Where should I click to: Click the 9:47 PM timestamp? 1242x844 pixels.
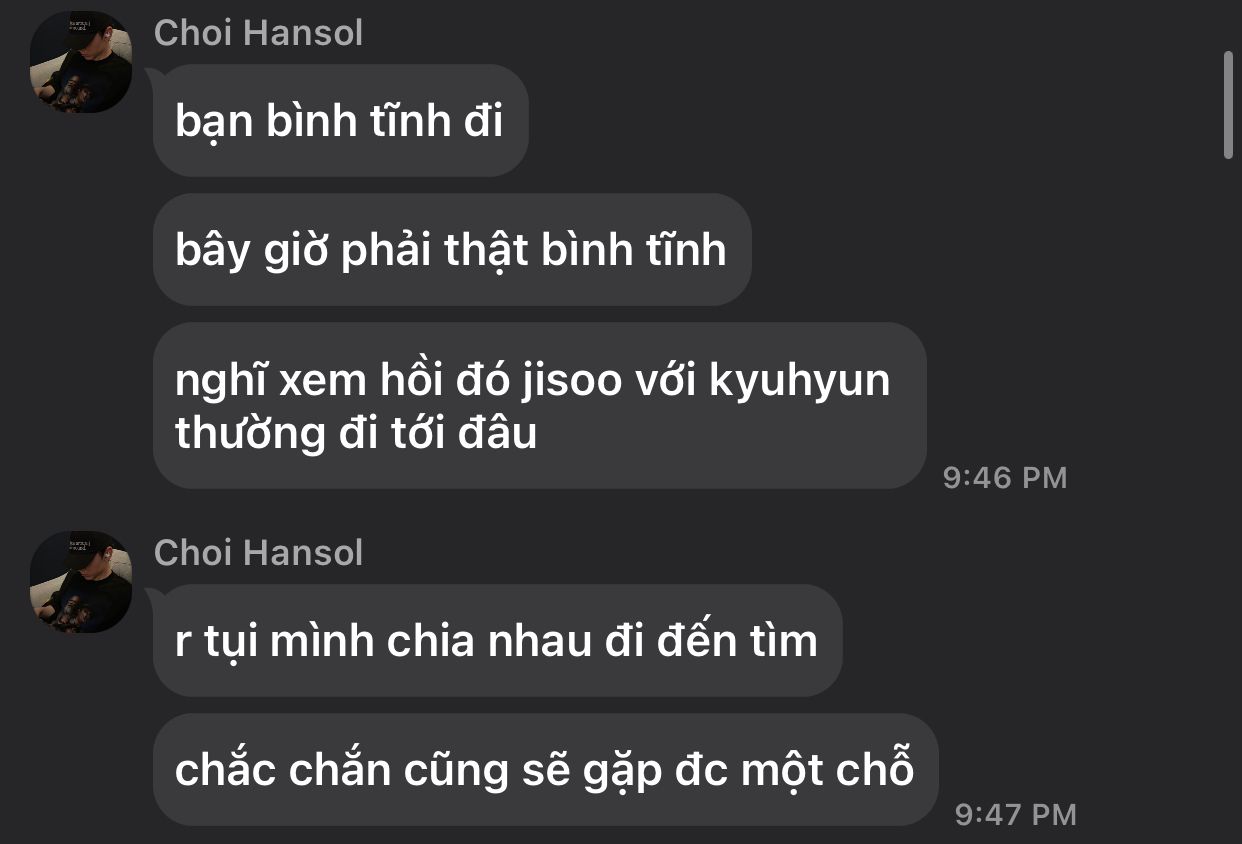(x=1016, y=815)
